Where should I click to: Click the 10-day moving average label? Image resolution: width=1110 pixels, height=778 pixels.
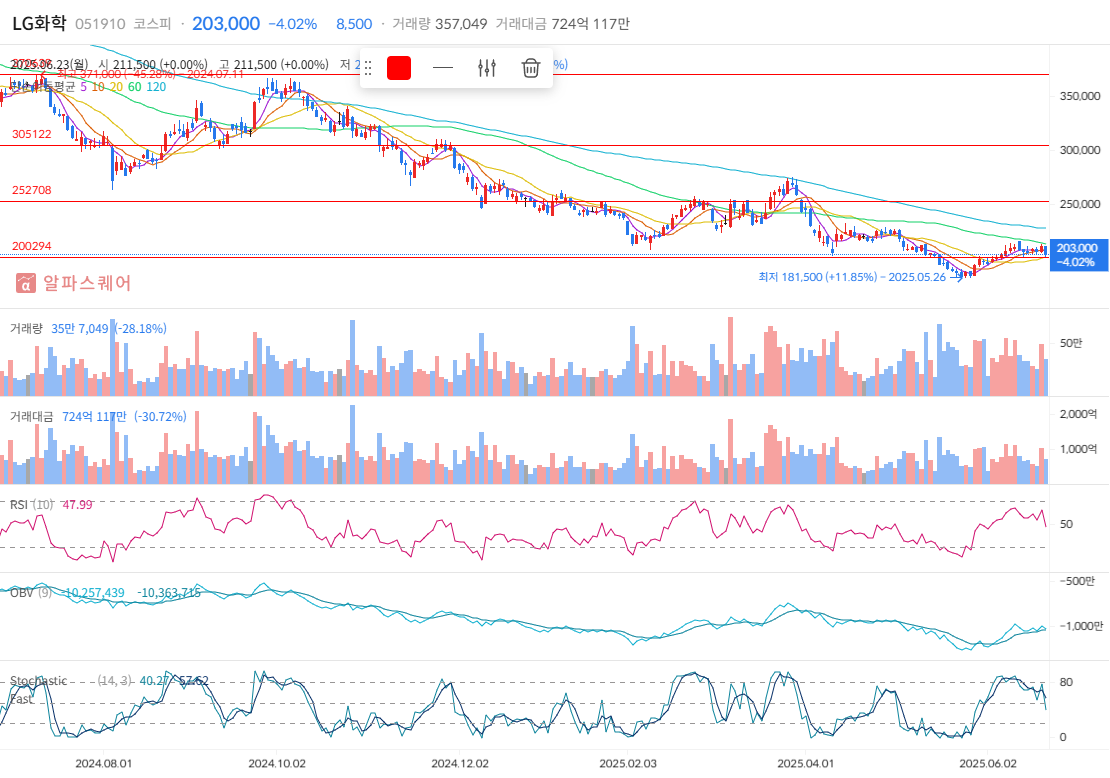(98, 87)
